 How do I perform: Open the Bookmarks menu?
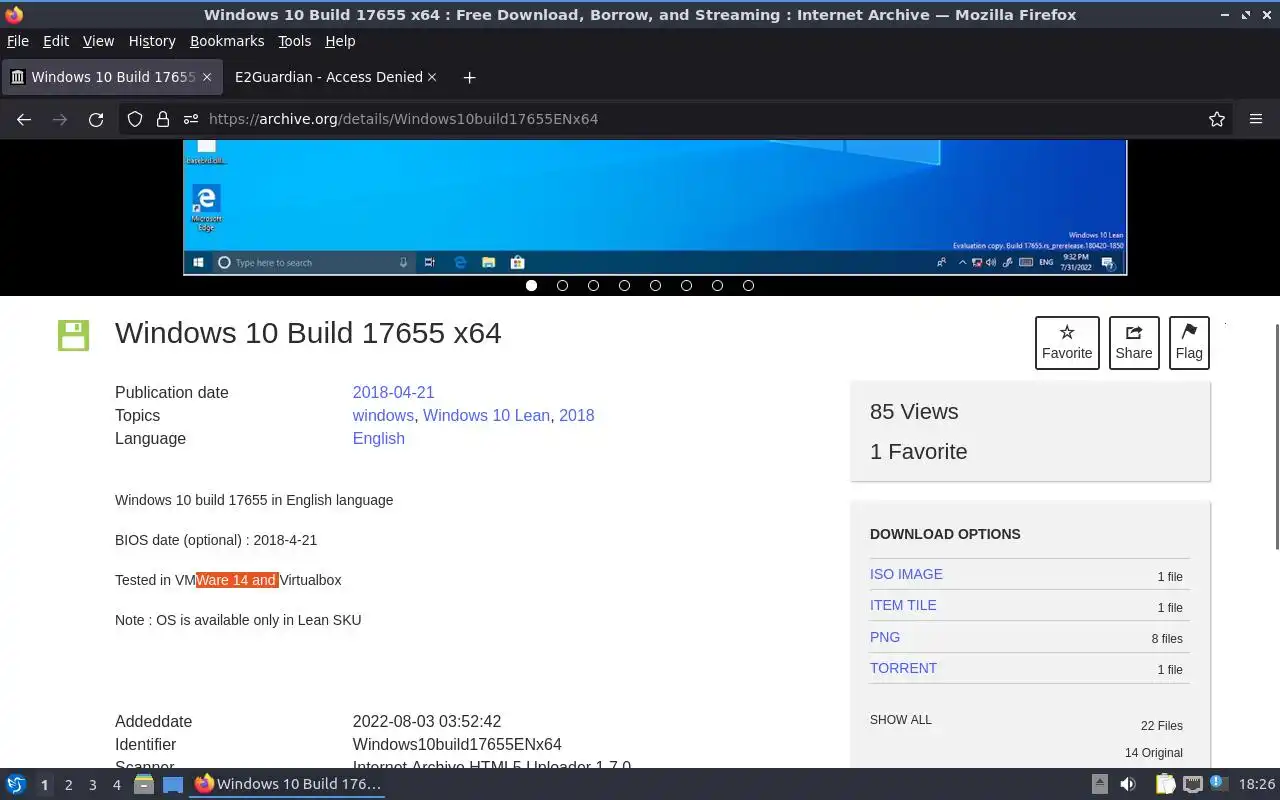coord(227,41)
